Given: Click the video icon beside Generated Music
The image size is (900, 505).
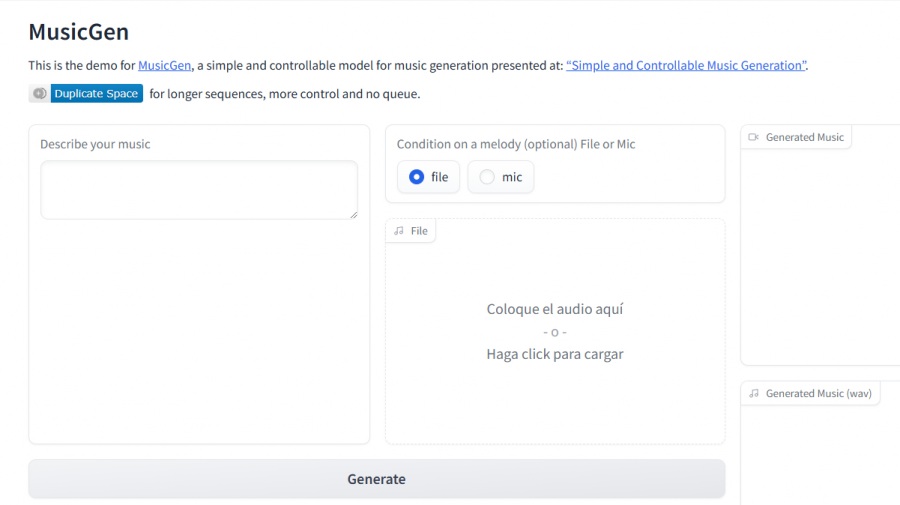Looking at the screenshot, I should point(754,138).
